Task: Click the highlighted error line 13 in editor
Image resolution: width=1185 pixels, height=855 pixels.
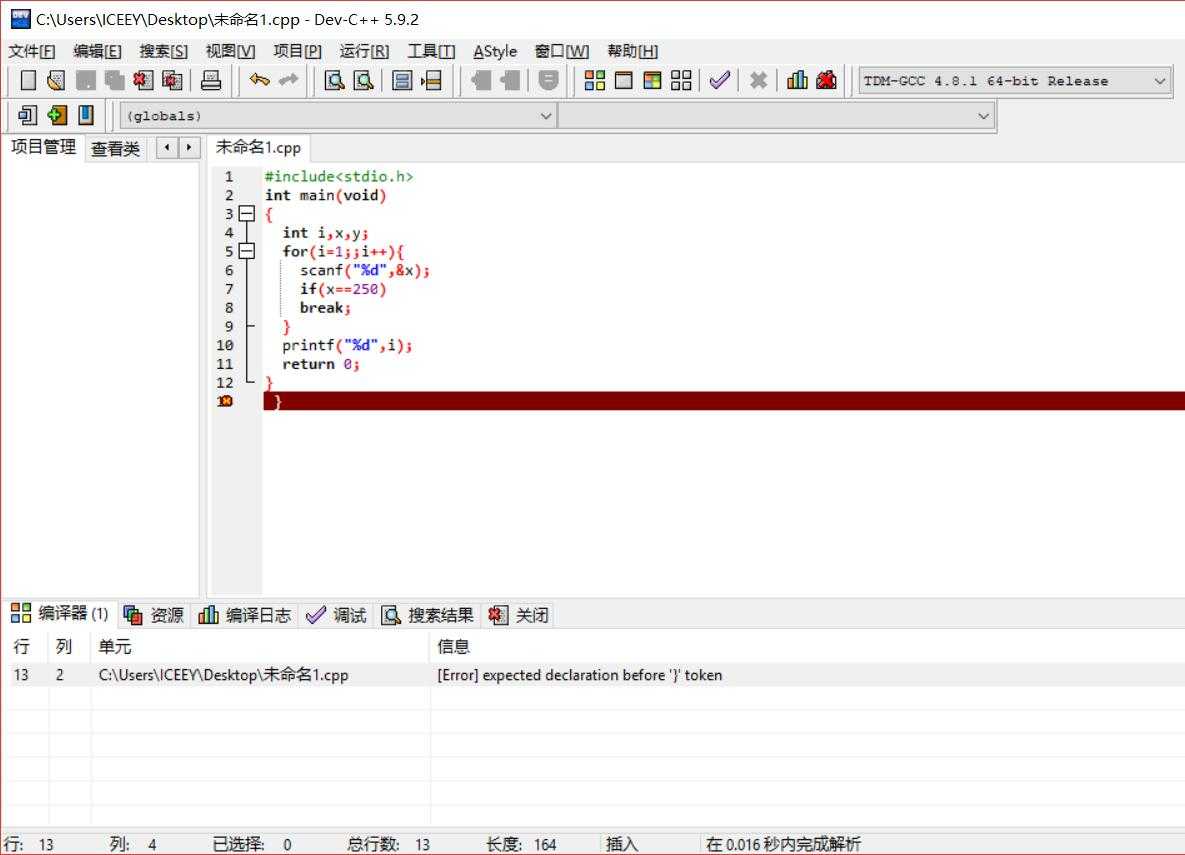Action: (723, 401)
